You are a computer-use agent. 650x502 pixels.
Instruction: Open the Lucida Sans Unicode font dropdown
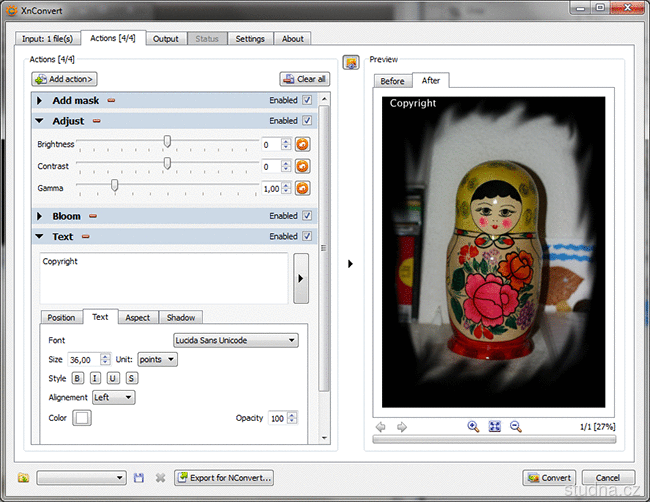(236, 341)
